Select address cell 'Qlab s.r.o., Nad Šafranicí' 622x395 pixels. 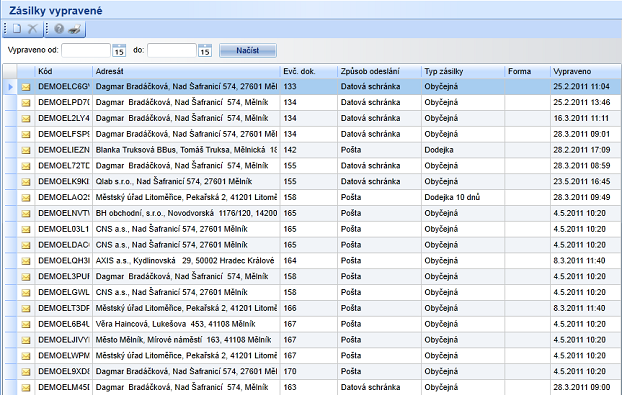[186, 182]
